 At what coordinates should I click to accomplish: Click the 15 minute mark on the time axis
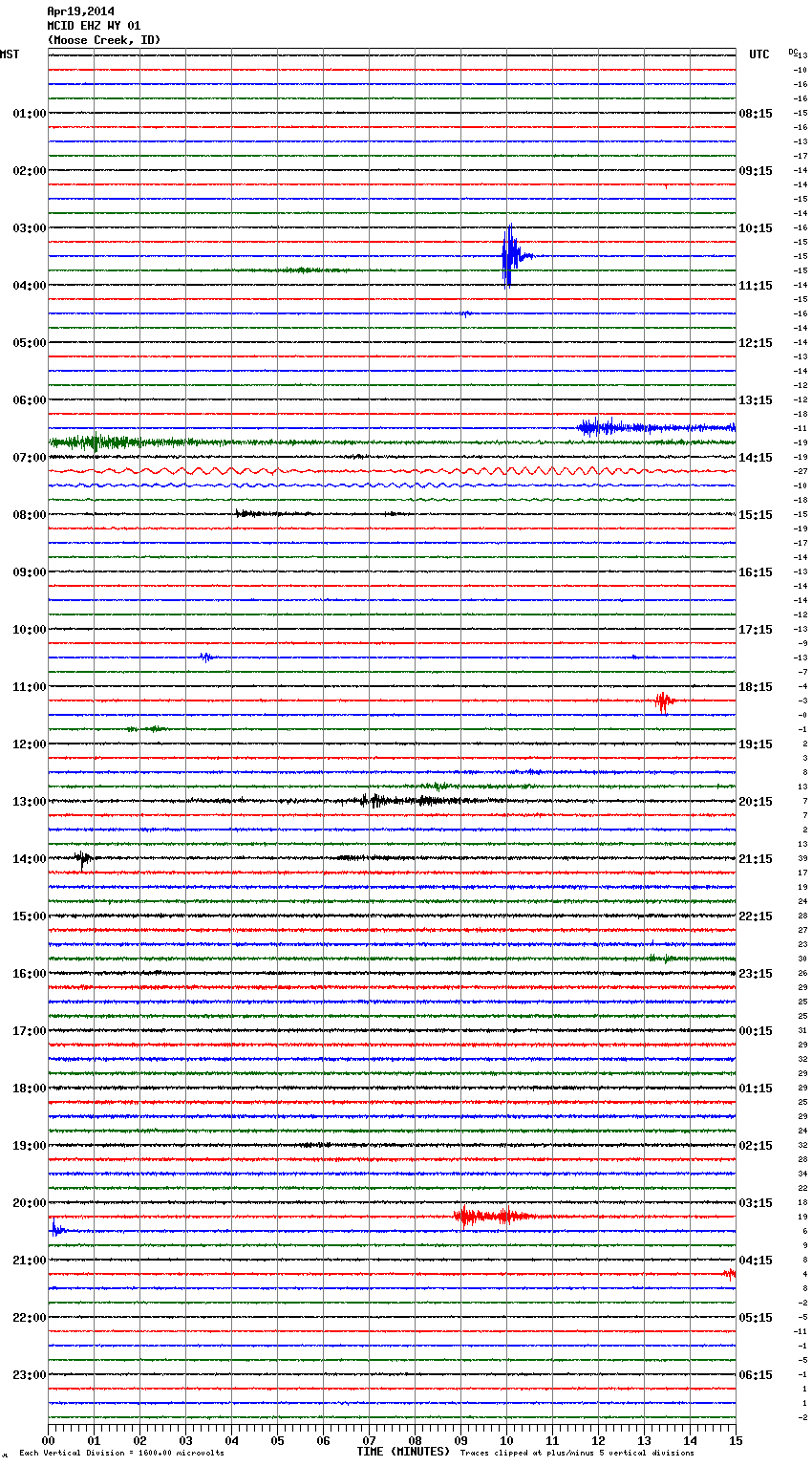point(736,1441)
